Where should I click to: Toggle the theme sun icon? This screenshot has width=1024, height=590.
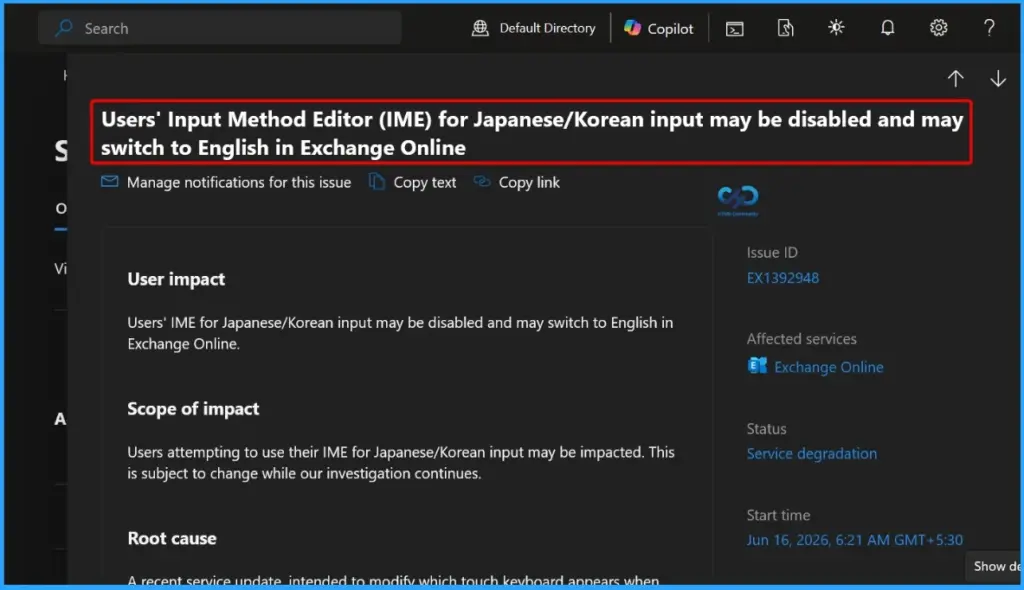(x=837, y=27)
